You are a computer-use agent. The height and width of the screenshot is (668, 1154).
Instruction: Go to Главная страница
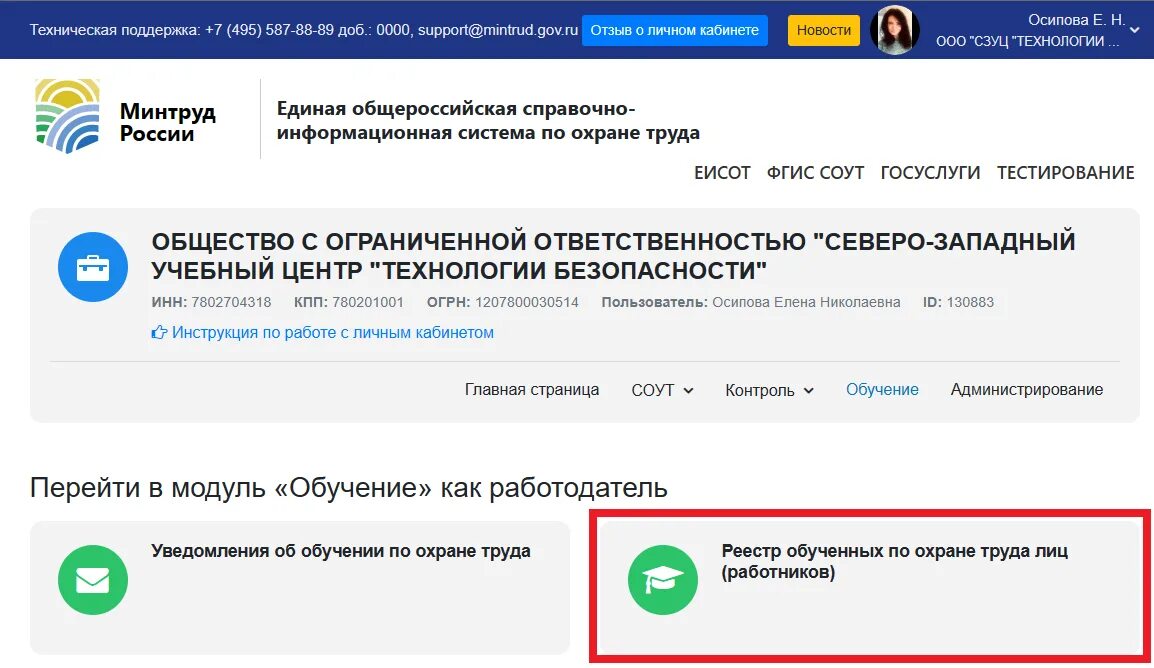[531, 389]
